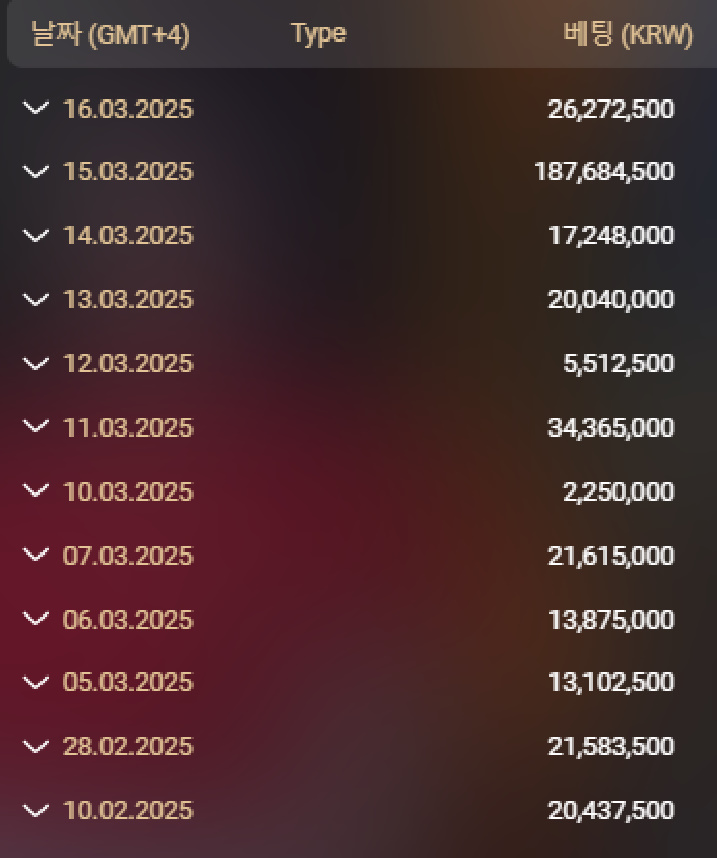Click the chevron for 07.03.2025
Image resolution: width=717 pixels, height=858 pixels.
(36, 555)
